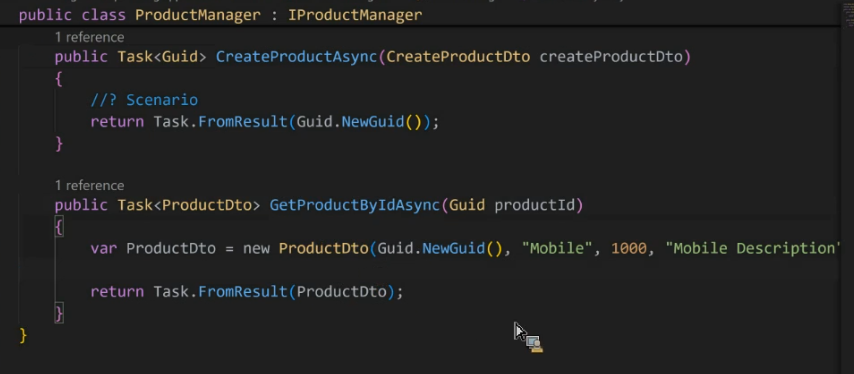Screen dimensions: 854x374
Task: Click the GetProductByIdAsync method name
Action: pos(355,205)
